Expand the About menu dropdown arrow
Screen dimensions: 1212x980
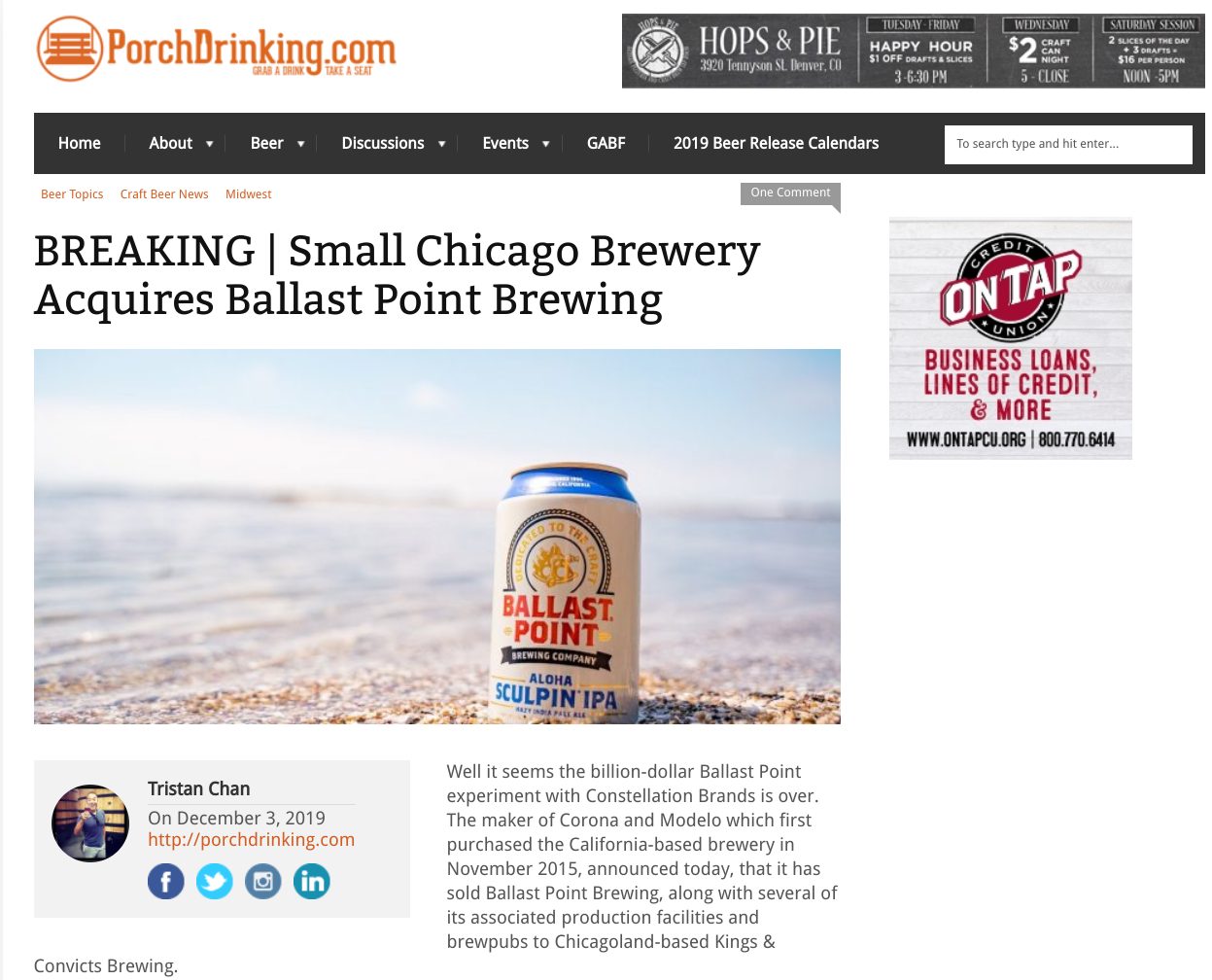[x=209, y=144]
